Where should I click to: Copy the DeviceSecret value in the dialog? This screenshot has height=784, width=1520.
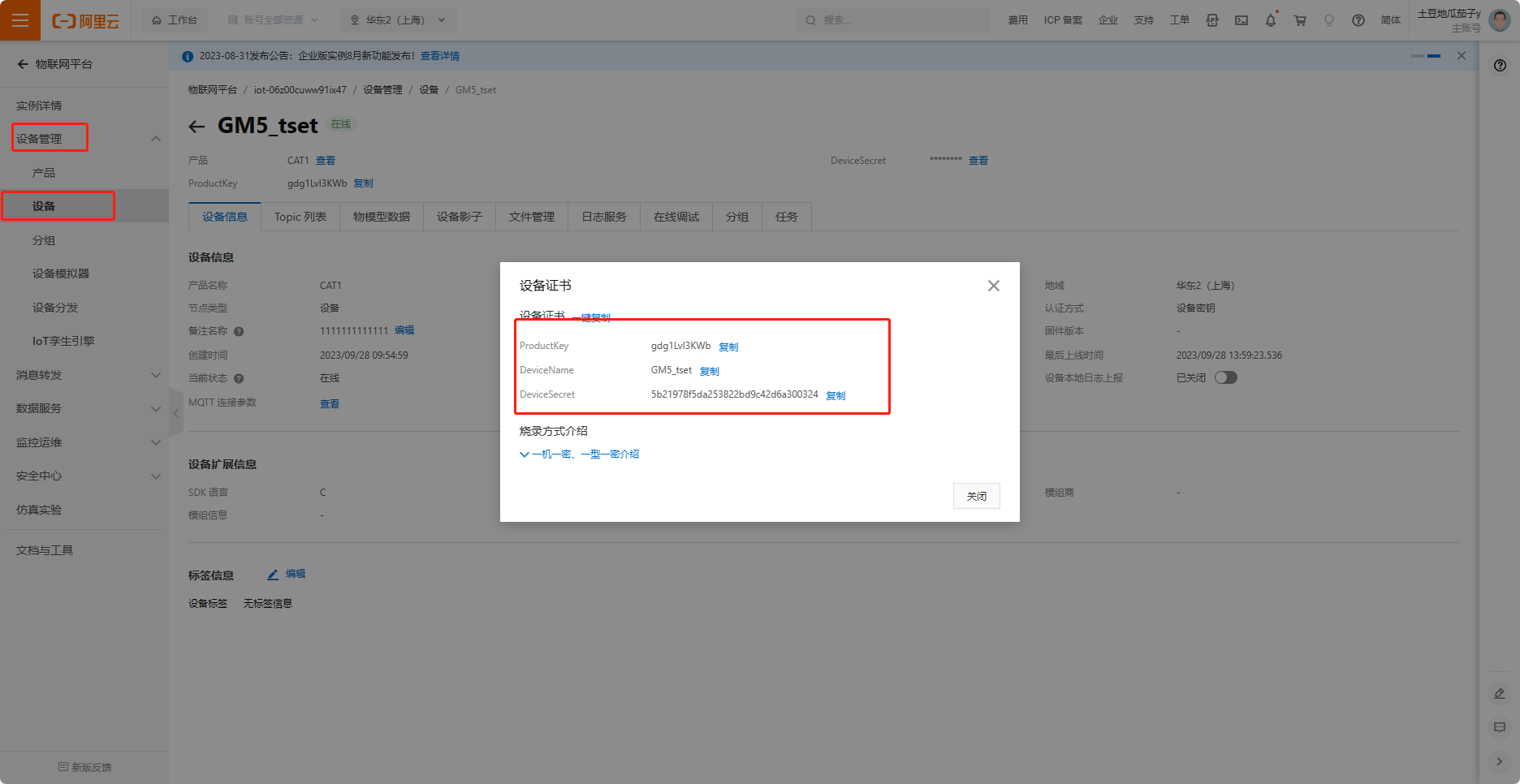tap(836, 395)
